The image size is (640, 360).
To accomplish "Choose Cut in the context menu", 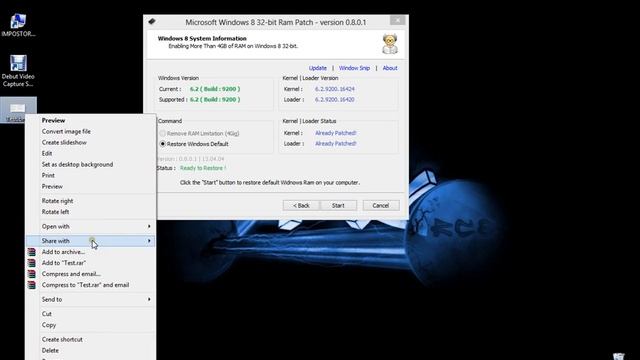I will pos(47,314).
